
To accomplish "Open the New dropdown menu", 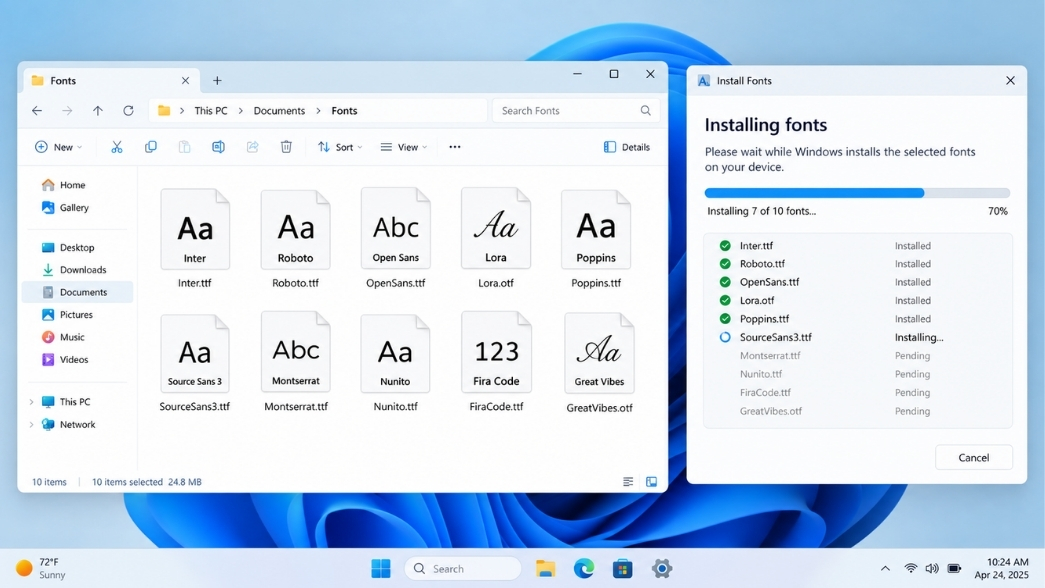I will [59, 147].
